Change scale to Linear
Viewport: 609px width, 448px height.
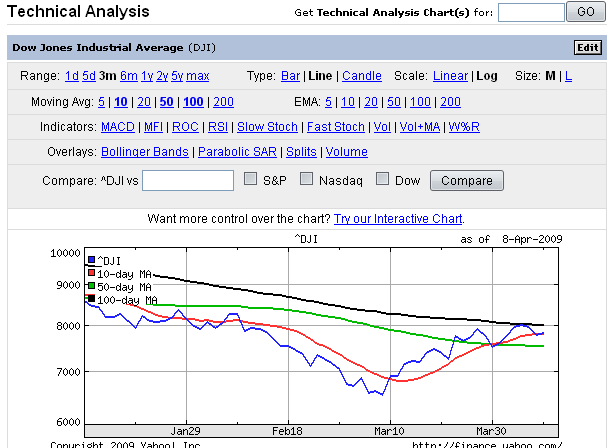click(451, 76)
